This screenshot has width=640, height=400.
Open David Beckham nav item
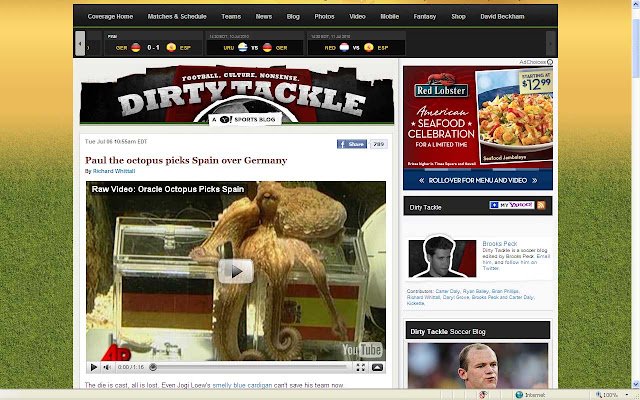(x=502, y=16)
